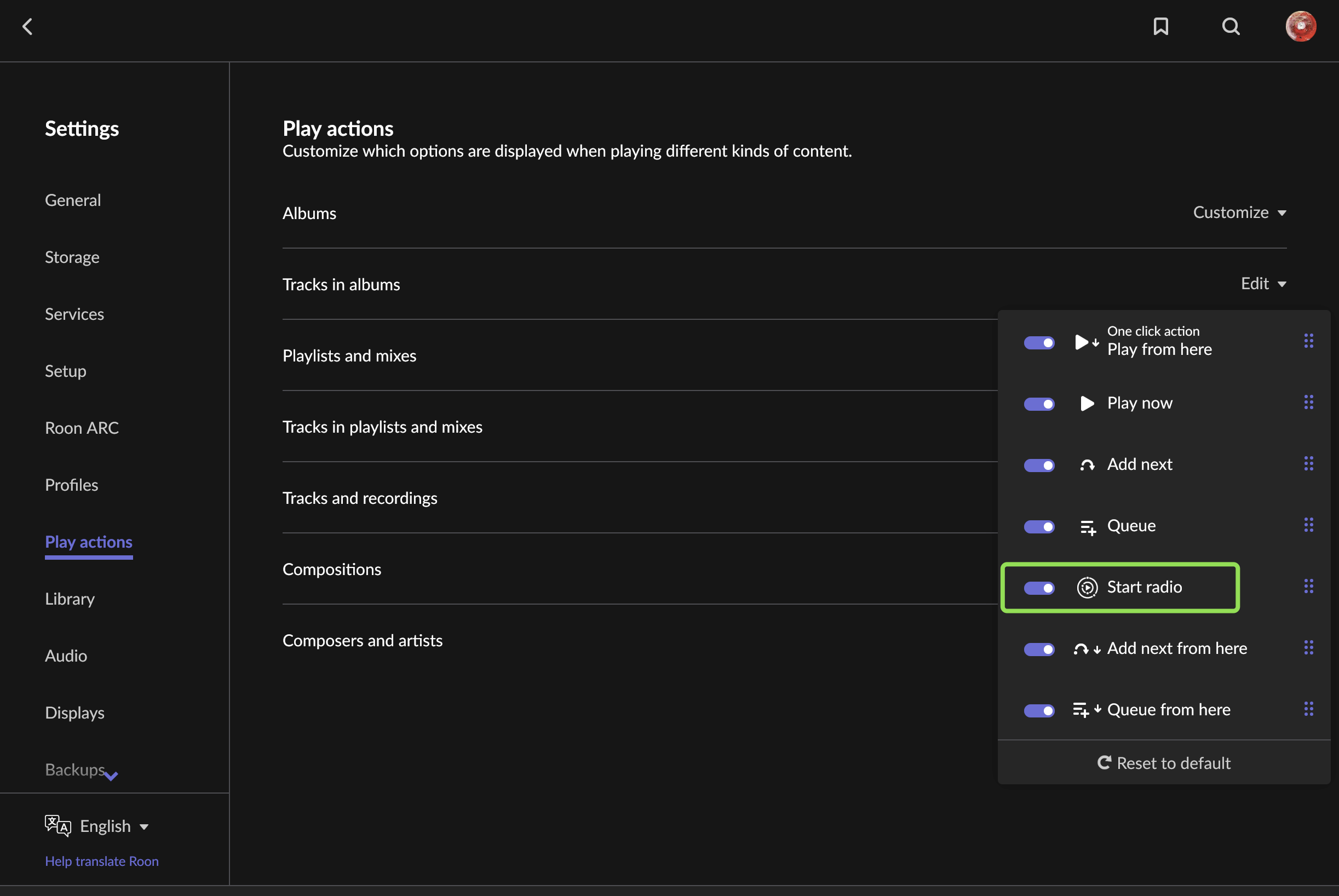
Task: Click the Reset to default icon
Action: click(x=1104, y=762)
